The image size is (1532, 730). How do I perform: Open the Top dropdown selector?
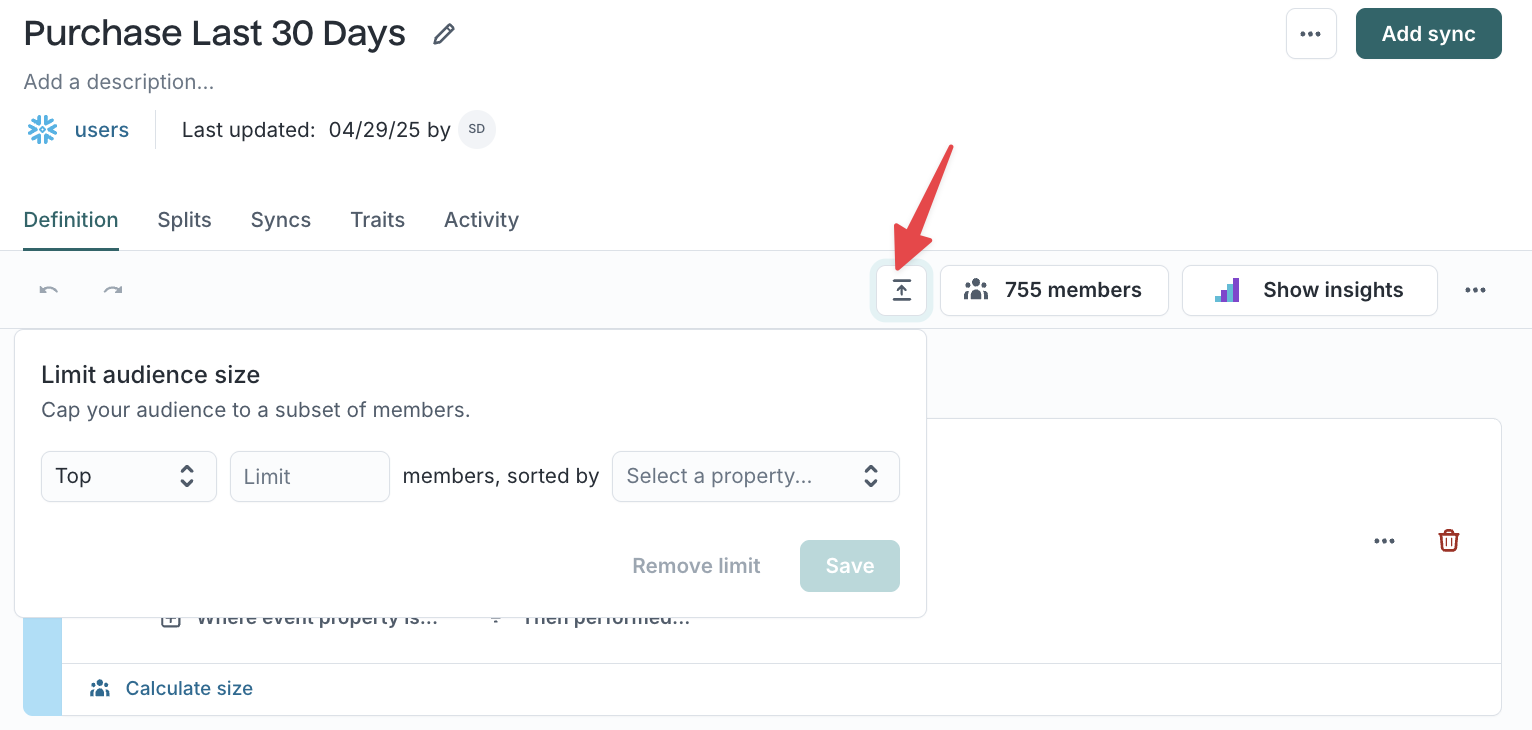click(x=129, y=476)
